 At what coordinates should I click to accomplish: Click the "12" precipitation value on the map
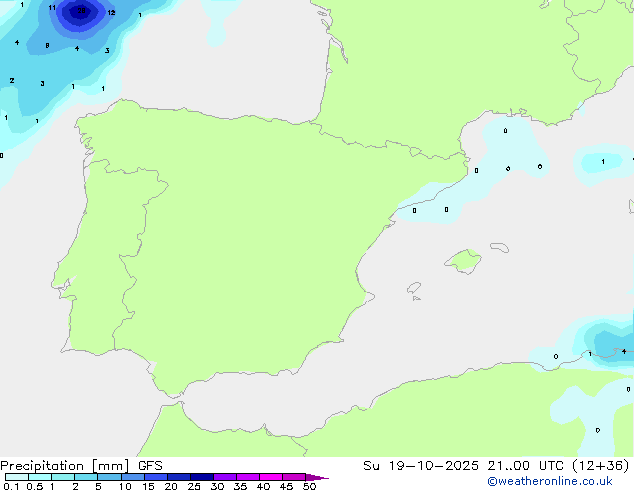(x=111, y=13)
